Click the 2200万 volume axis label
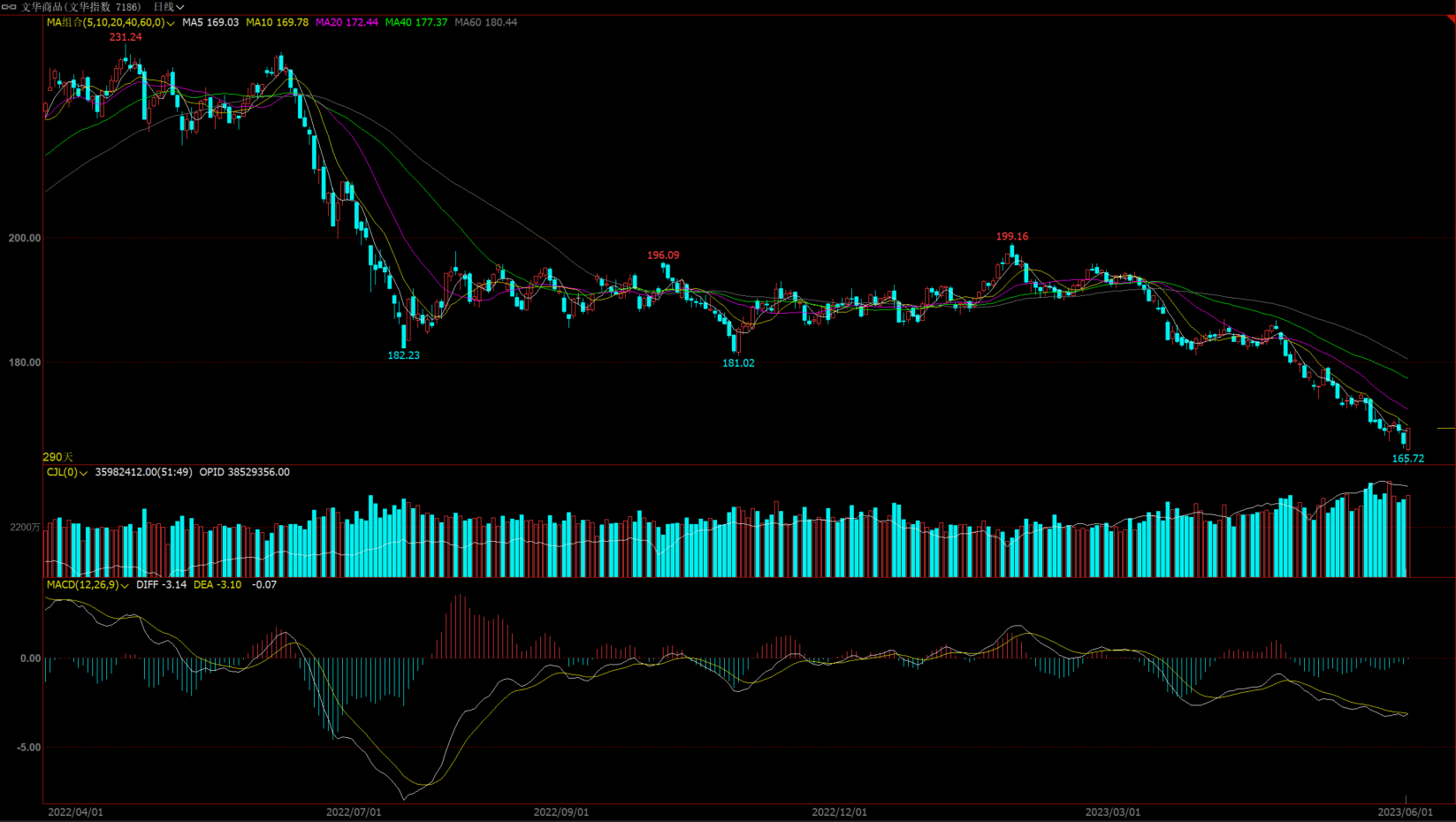 26,527
